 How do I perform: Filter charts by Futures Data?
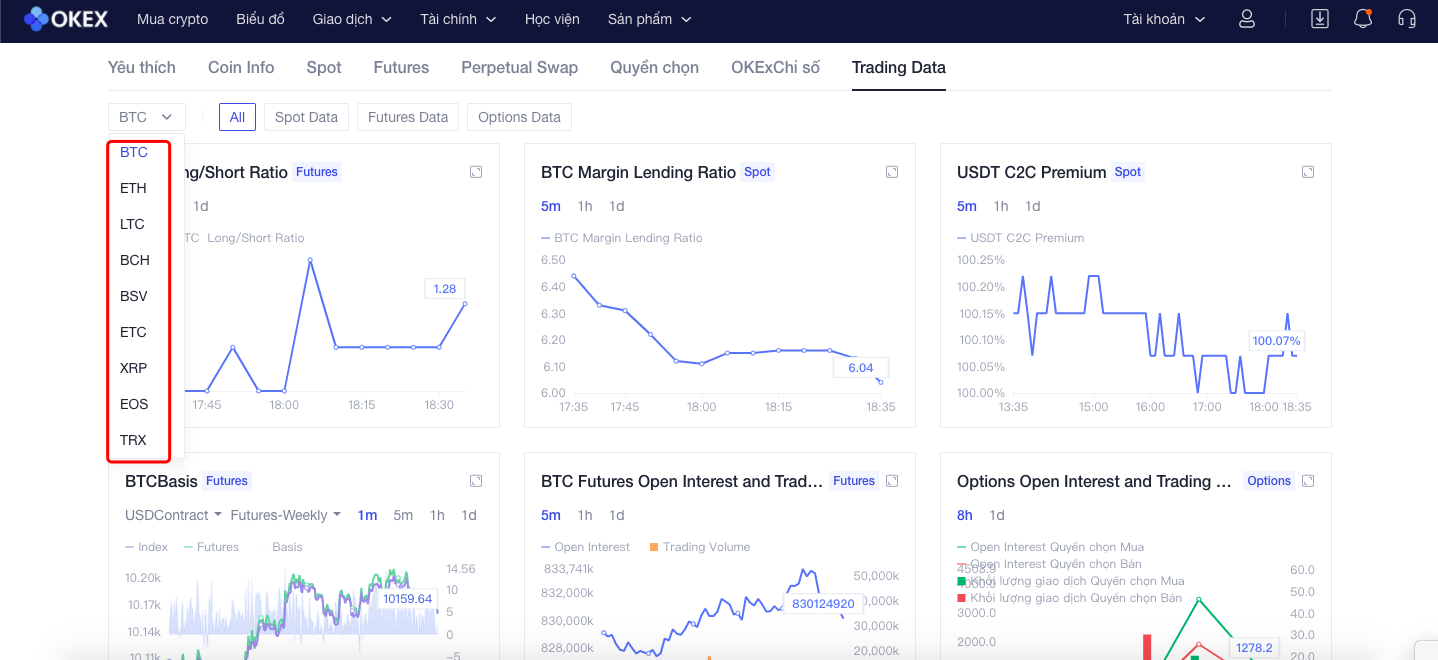(408, 117)
